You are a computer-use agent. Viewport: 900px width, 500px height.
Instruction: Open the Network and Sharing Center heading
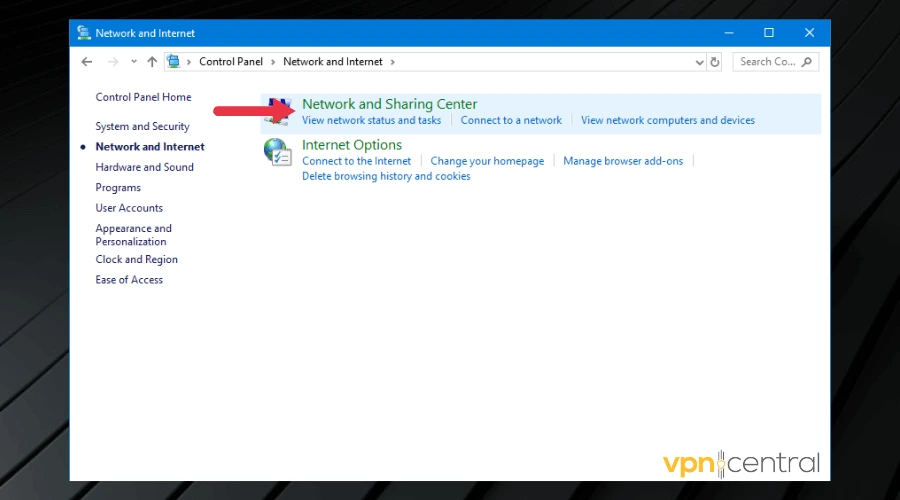pos(389,104)
